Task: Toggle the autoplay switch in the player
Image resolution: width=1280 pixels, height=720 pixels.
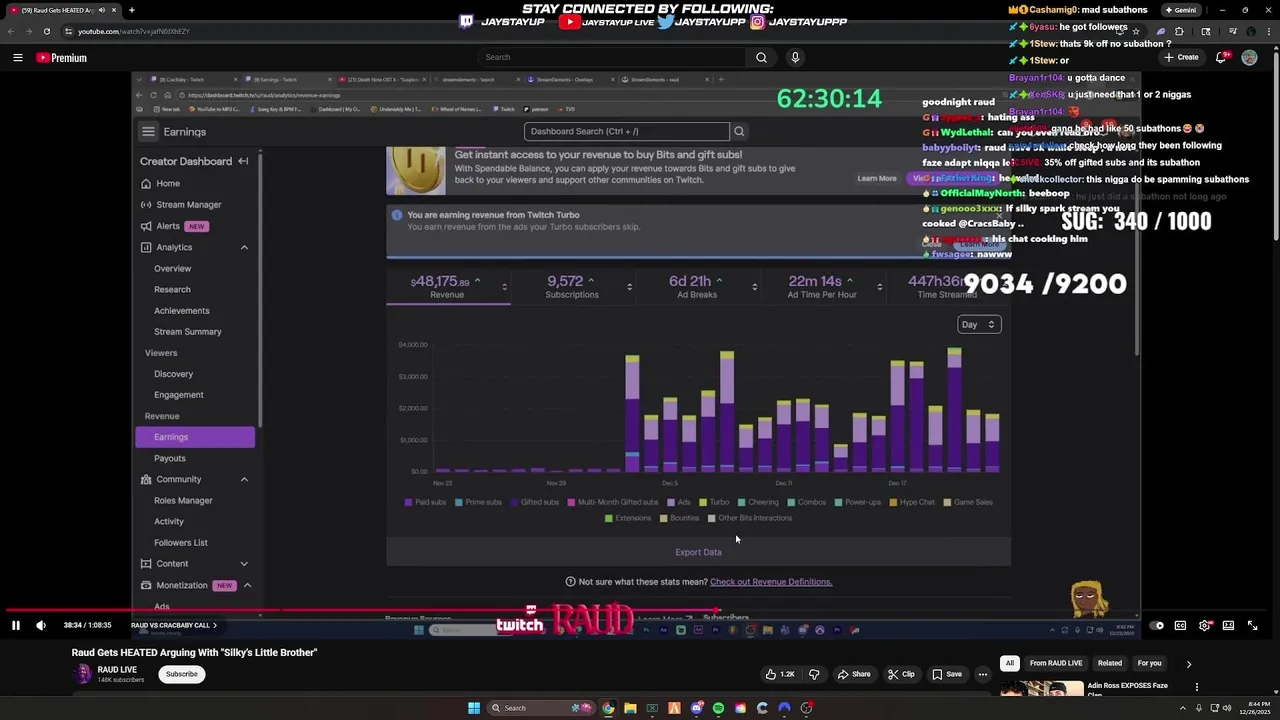Action: click(1156, 625)
